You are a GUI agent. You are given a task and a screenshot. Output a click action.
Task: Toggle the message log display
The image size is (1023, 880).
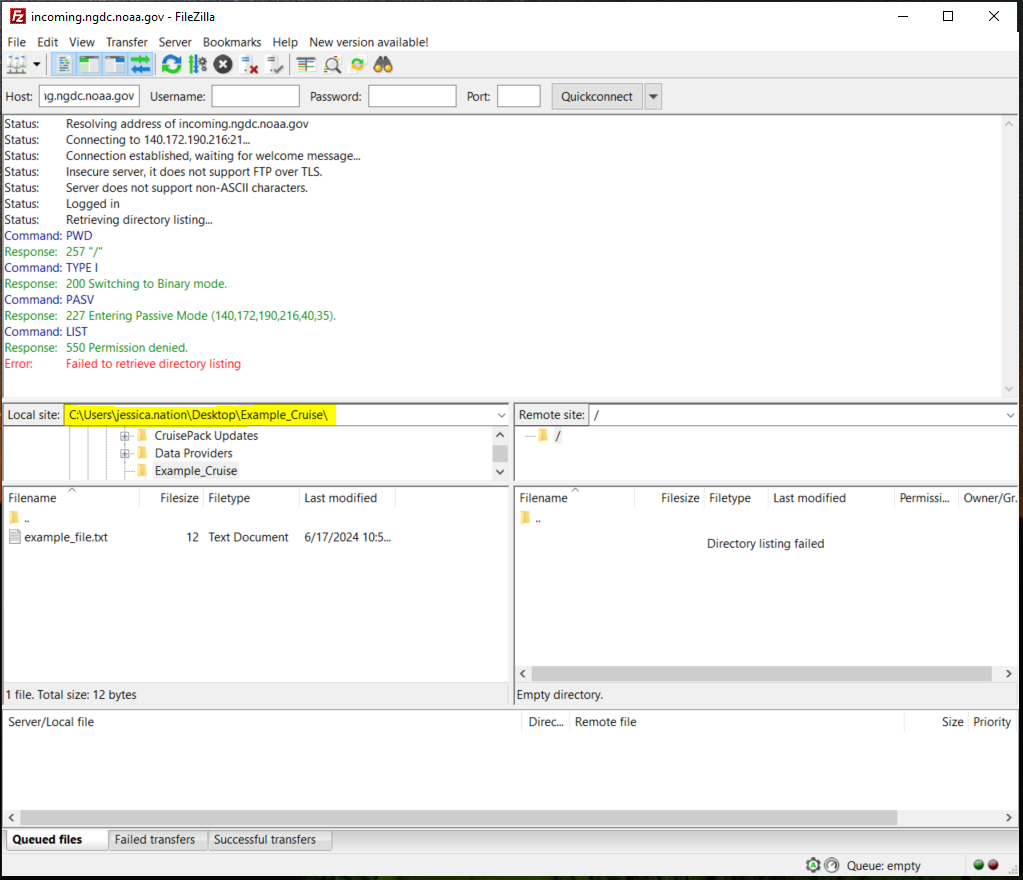[x=63, y=65]
